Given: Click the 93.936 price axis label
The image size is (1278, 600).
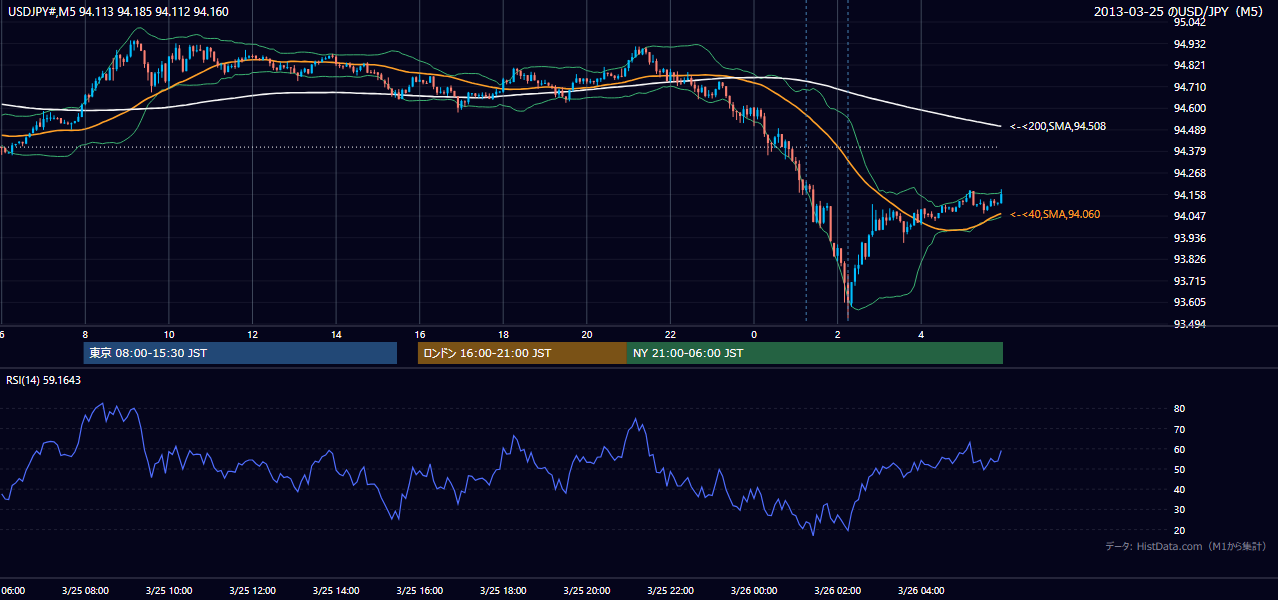Looking at the screenshot, I should pyautogui.click(x=1190, y=238).
